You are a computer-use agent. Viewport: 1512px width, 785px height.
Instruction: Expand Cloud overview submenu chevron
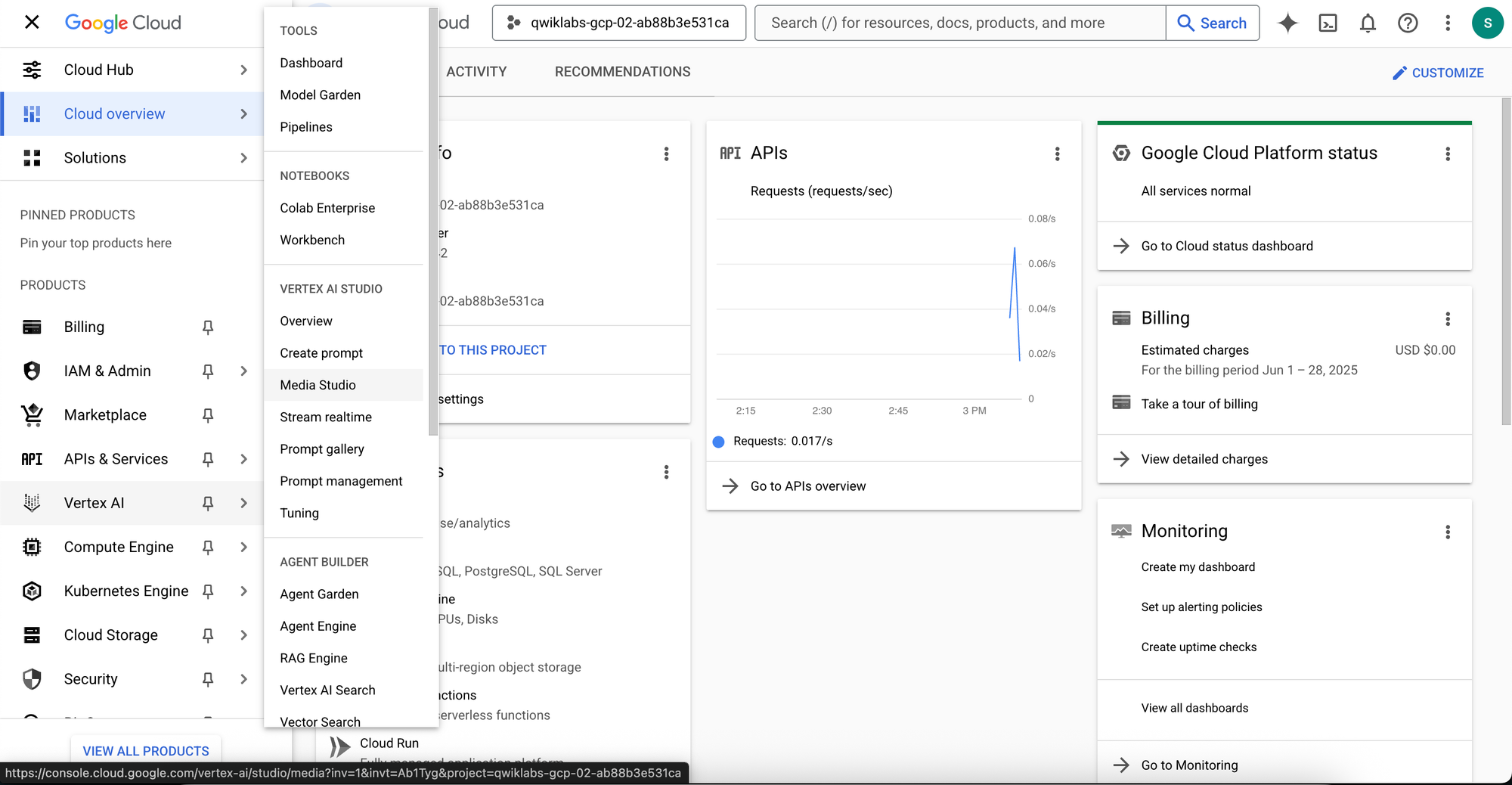pyautogui.click(x=243, y=114)
